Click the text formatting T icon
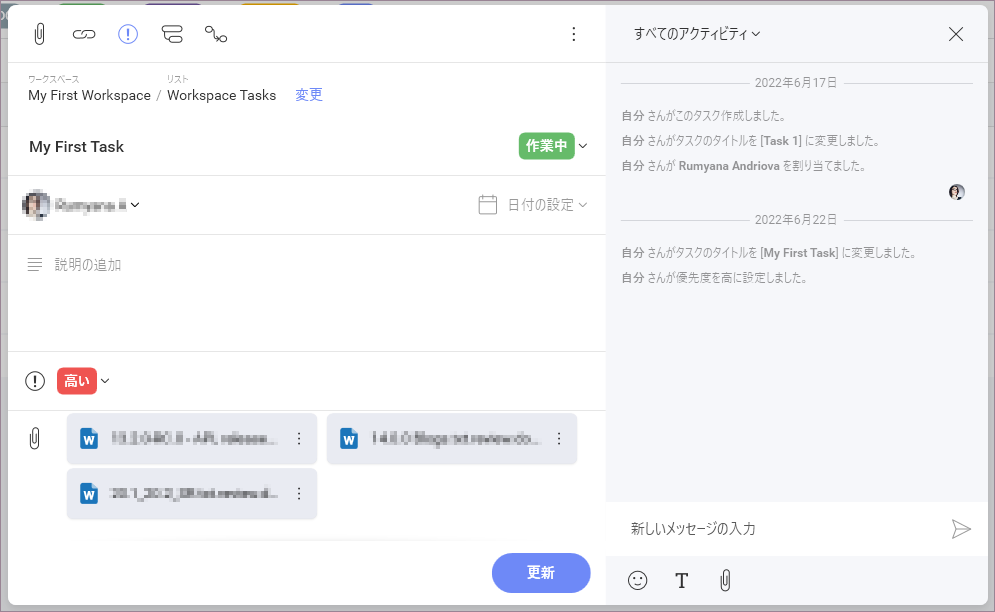The width and height of the screenshot is (995, 612). coord(682,580)
